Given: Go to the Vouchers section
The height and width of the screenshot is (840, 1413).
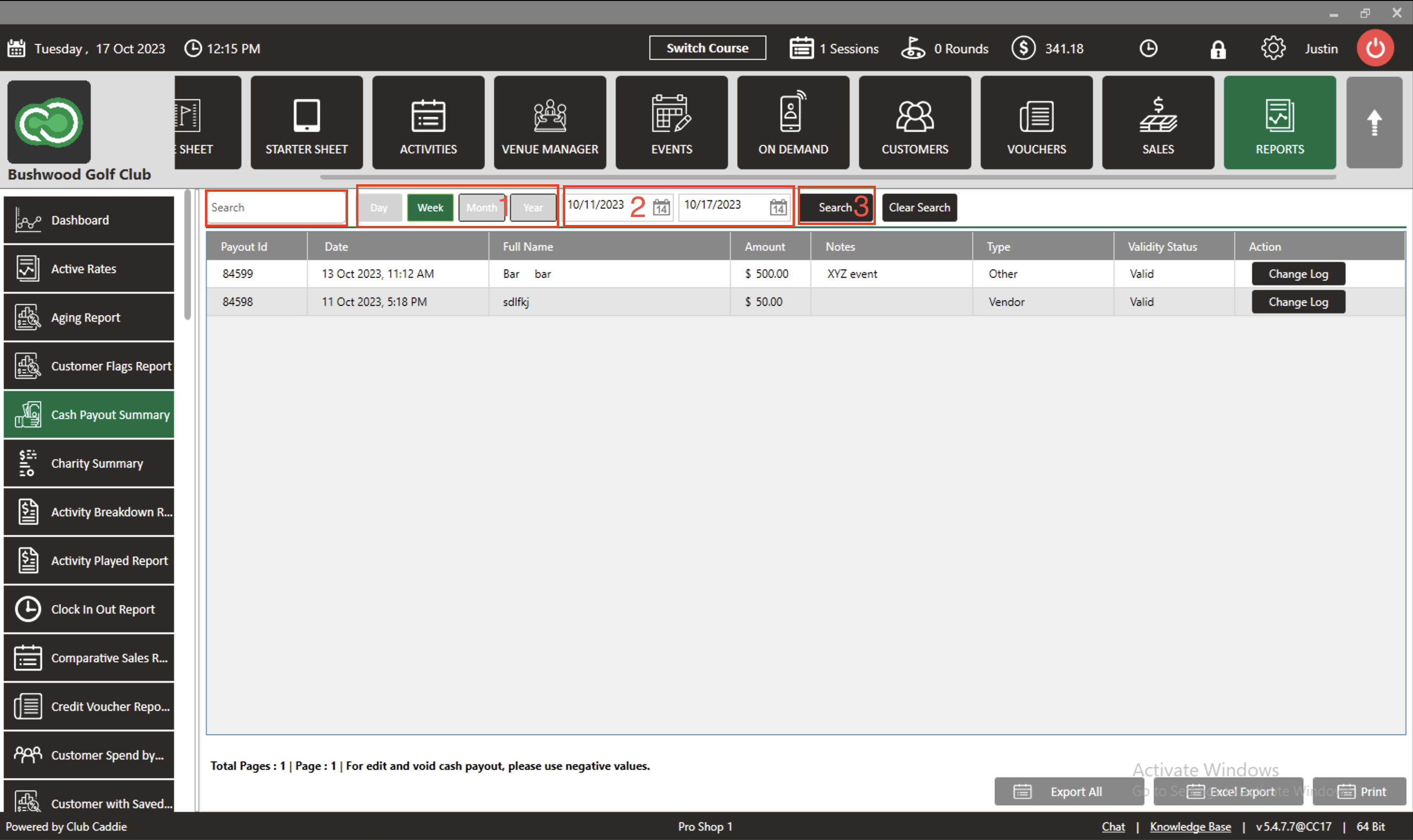Looking at the screenshot, I should [1036, 123].
